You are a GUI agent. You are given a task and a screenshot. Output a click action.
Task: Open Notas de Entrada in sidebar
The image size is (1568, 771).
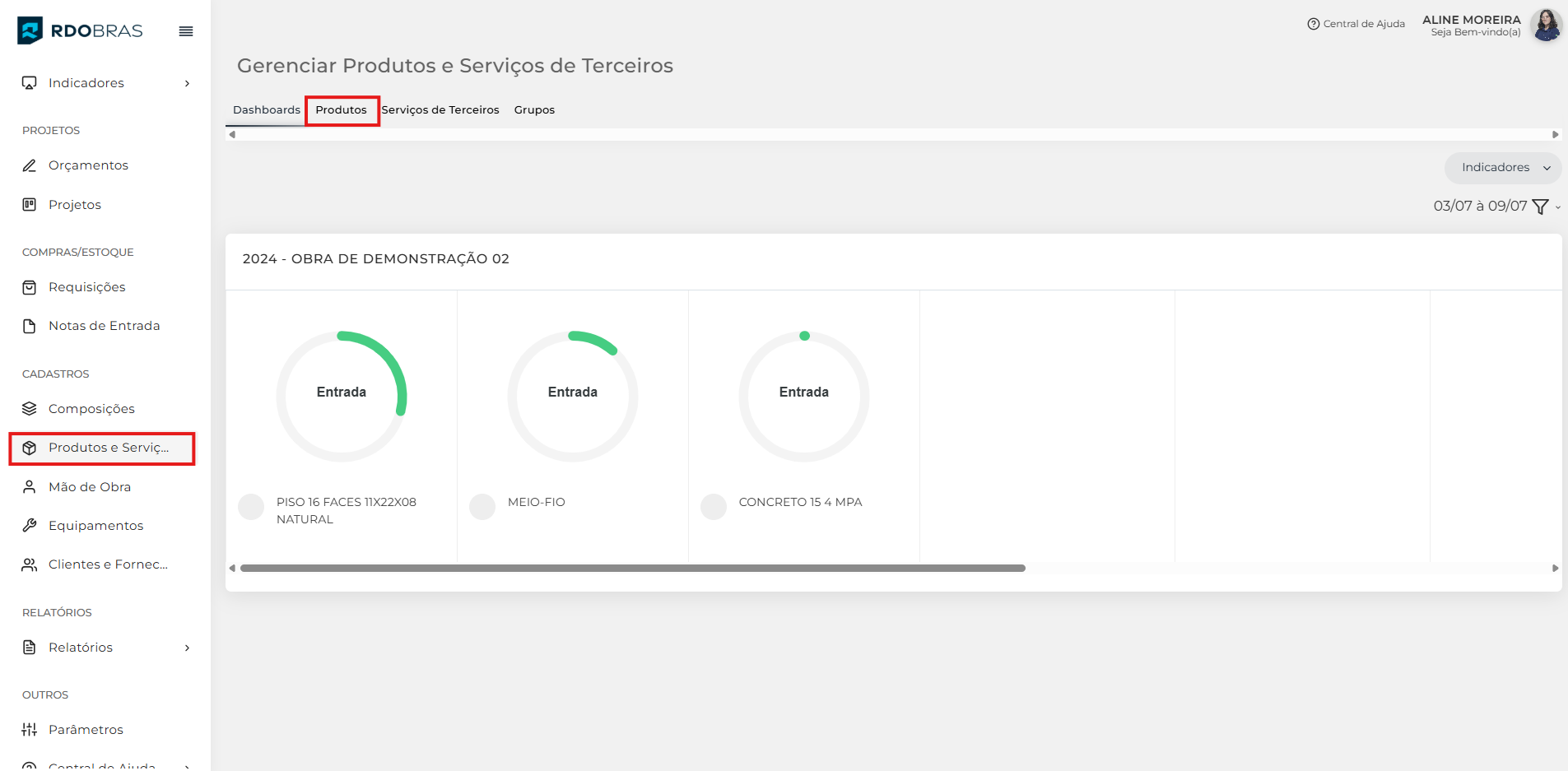pyautogui.click(x=104, y=326)
